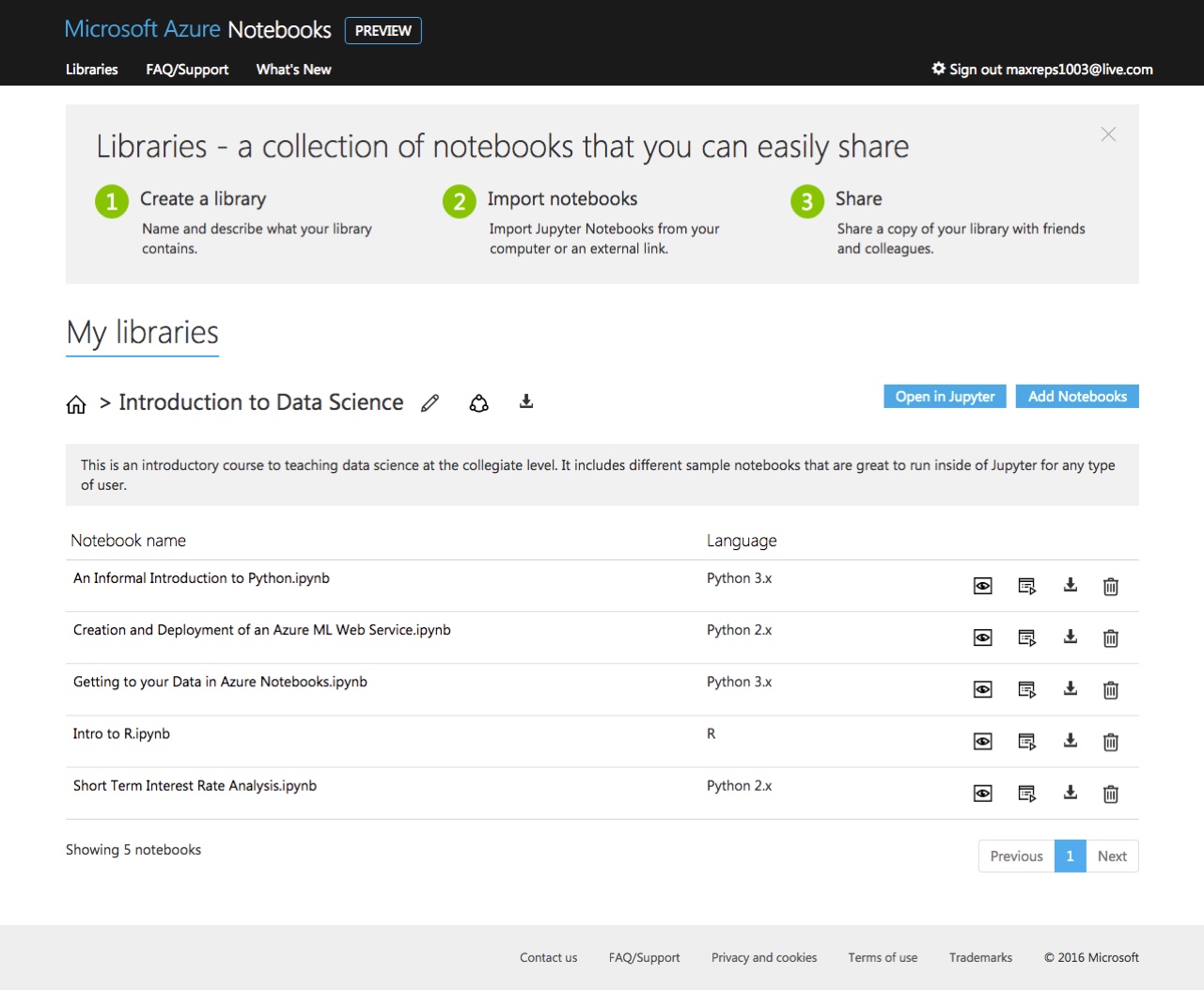Screen dimensions: 1204x991
Task: Go to the Next page
Action: click(x=1112, y=857)
